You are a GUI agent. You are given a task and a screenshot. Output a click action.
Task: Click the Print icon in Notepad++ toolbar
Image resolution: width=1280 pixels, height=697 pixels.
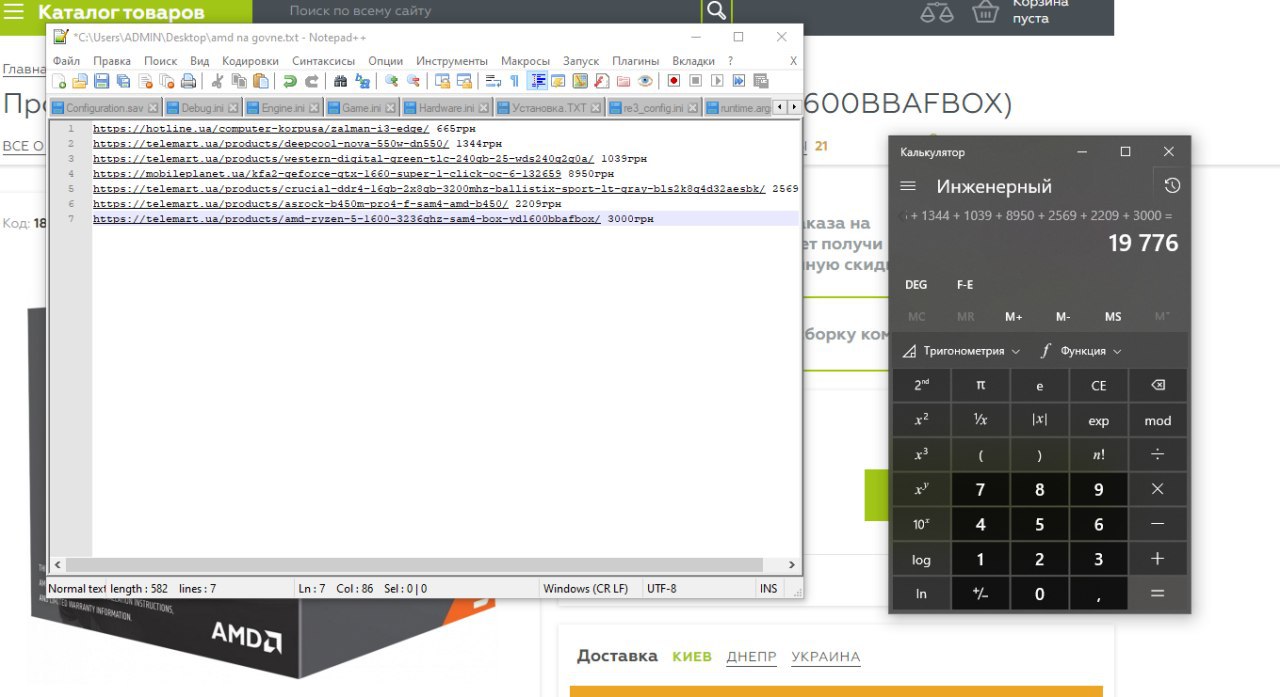188,81
